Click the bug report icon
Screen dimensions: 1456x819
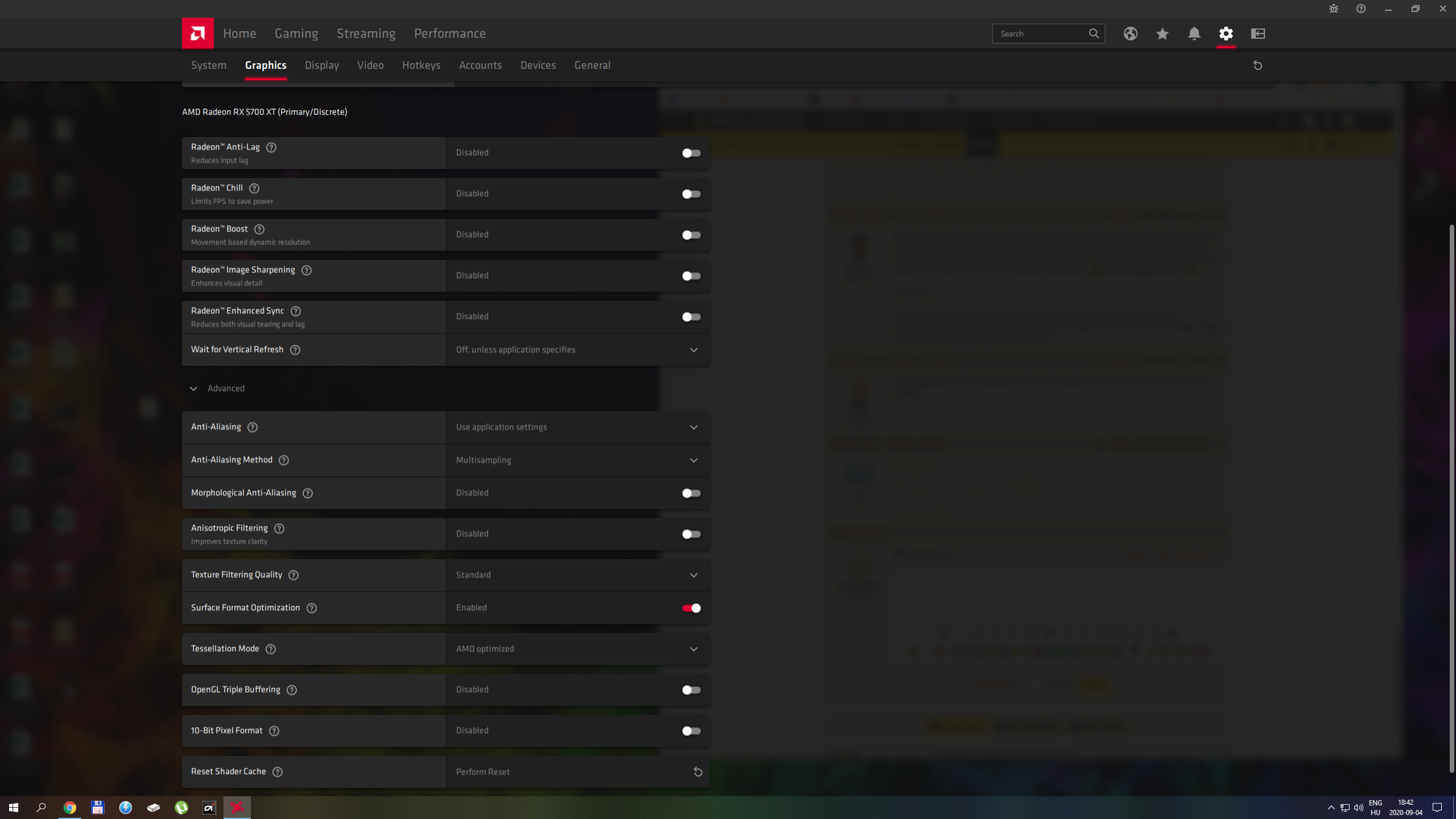(1334, 8)
